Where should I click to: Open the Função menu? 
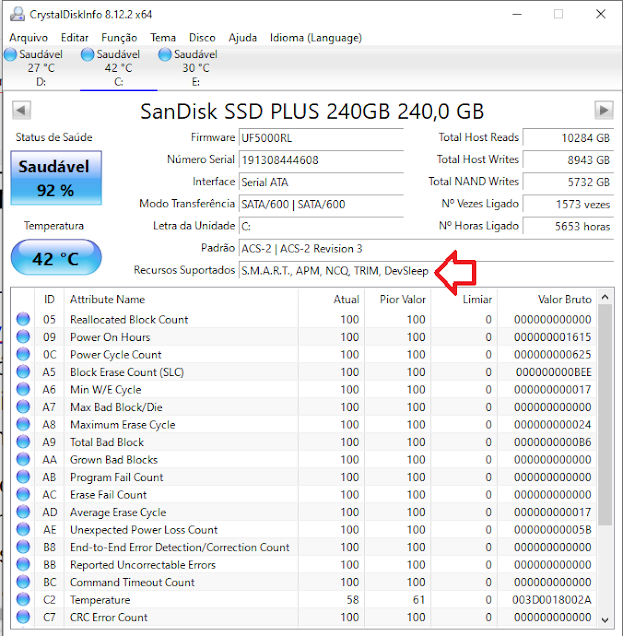pyautogui.click(x=119, y=38)
